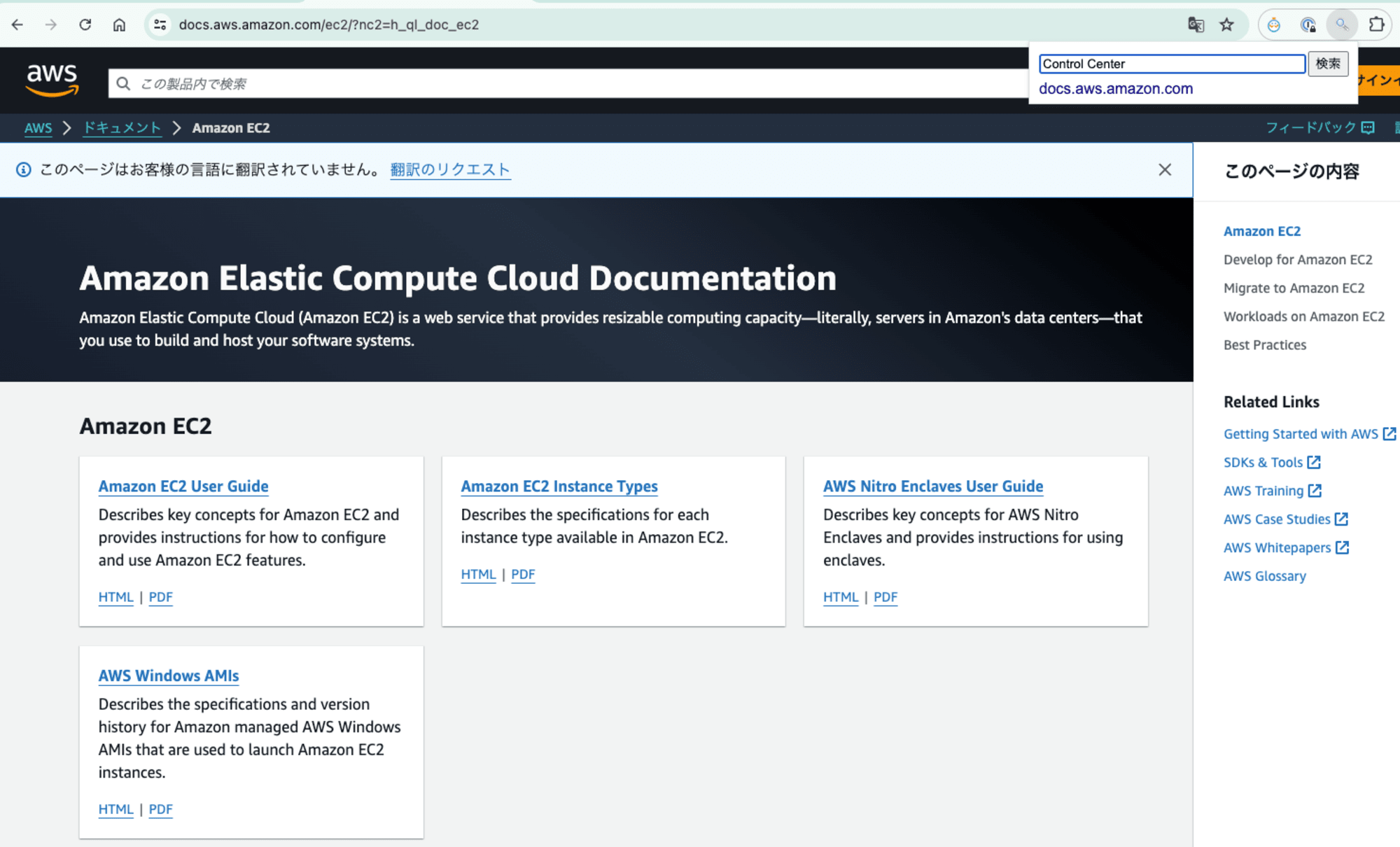Click the feedback icon next to フィードバック
Image resolution: width=1400 pixels, height=847 pixels.
(1368, 127)
